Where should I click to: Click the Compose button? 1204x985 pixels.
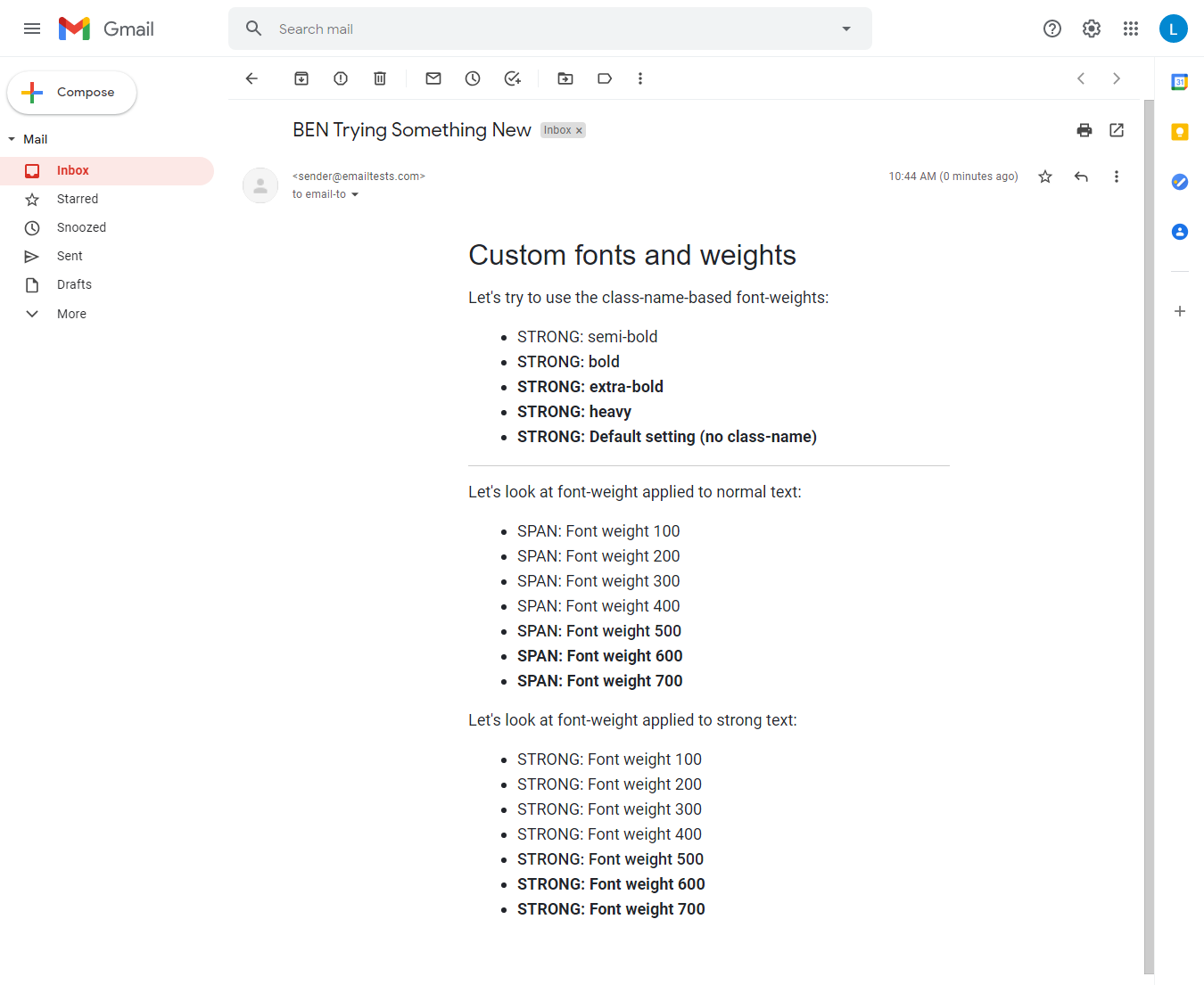point(72,93)
